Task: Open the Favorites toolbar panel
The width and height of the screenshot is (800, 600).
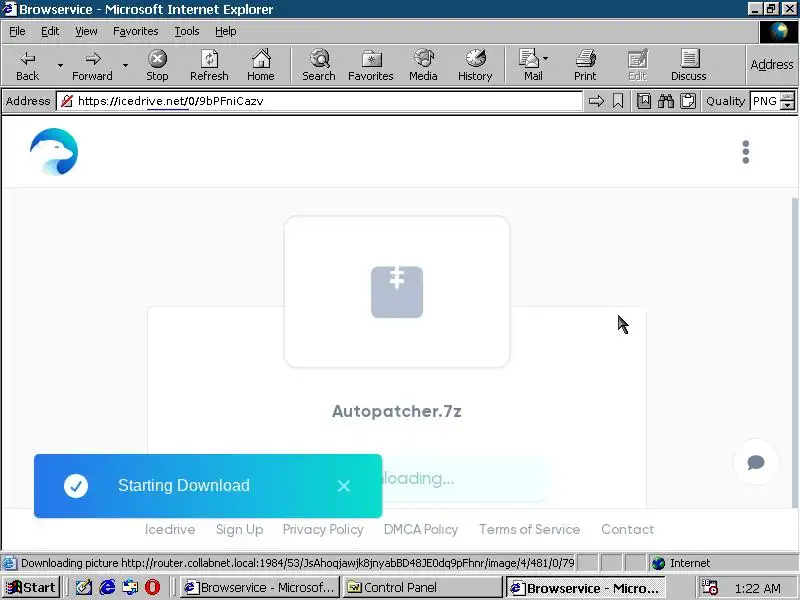Action: [371, 65]
